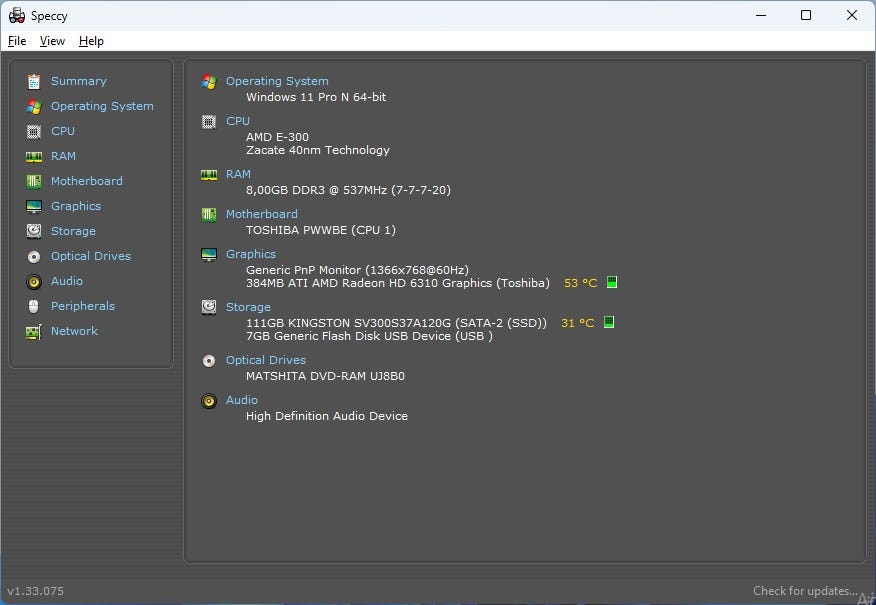Click the CPU chip icon in sidebar
This screenshot has height=605, width=876.
tap(34, 132)
